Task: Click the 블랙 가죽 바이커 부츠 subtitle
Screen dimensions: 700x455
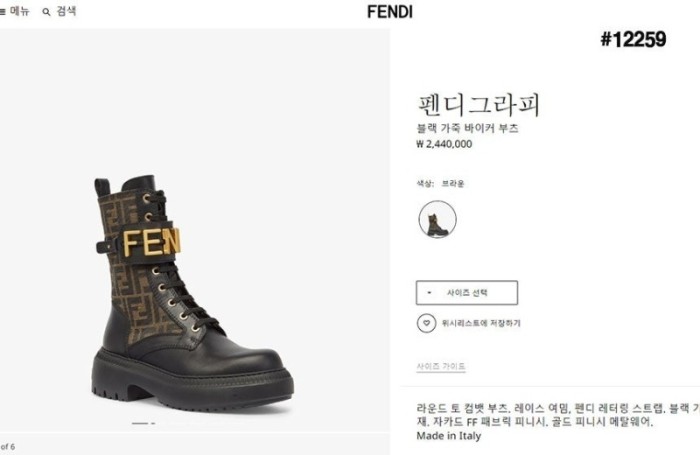Action: 467,129
